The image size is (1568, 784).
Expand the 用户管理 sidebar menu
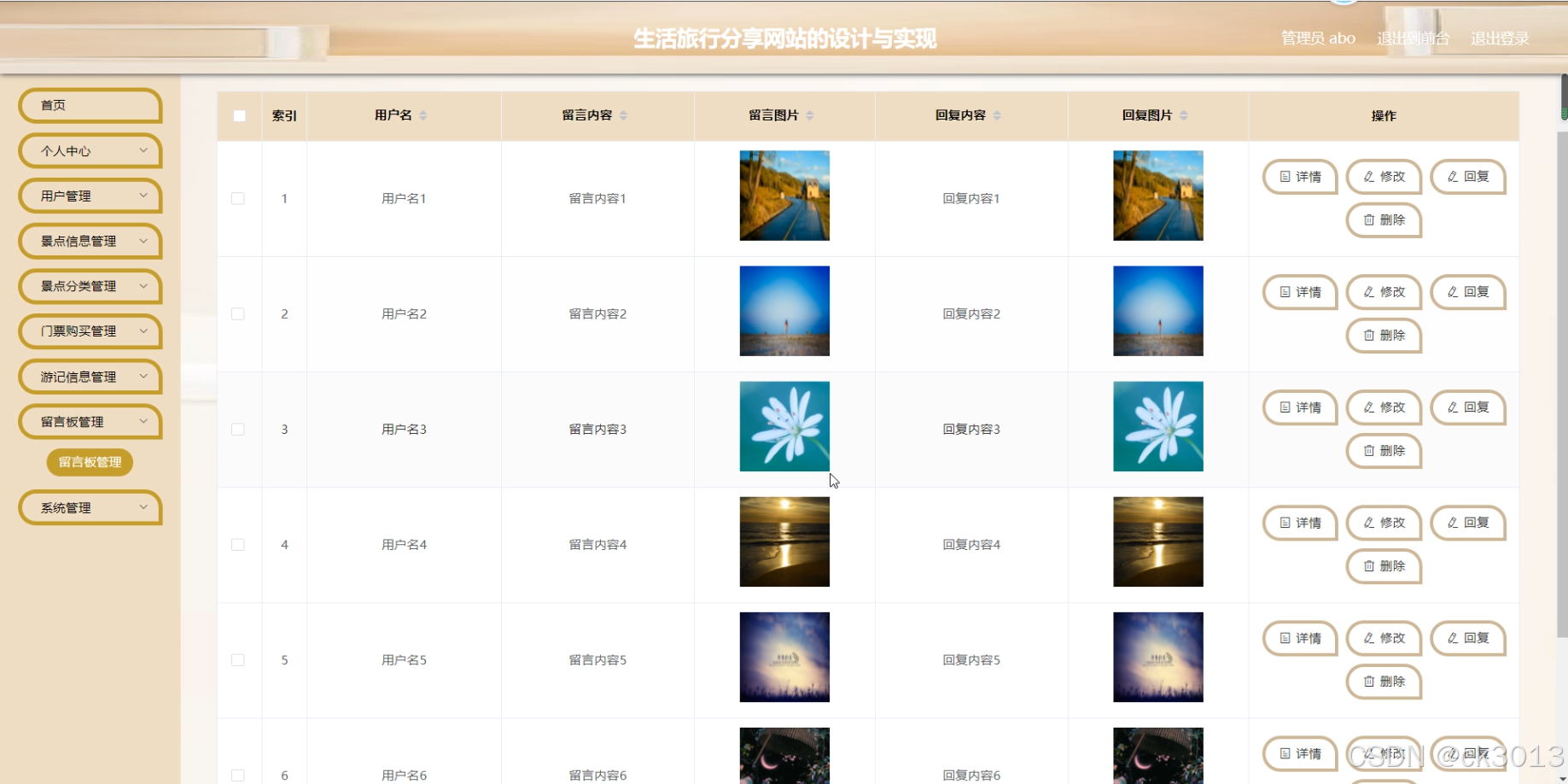90,196
